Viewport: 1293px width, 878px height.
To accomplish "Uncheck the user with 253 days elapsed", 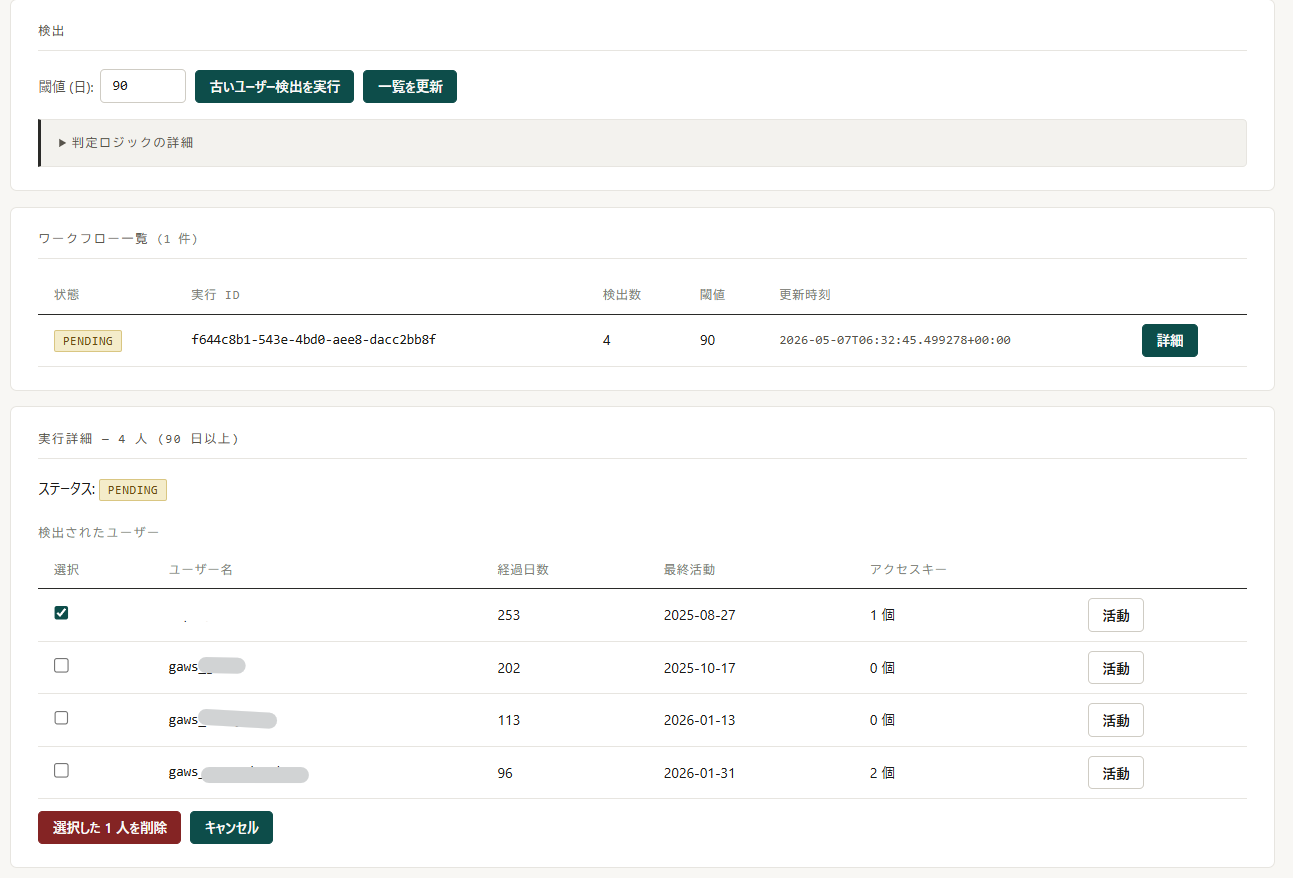I will click(61, 613).
